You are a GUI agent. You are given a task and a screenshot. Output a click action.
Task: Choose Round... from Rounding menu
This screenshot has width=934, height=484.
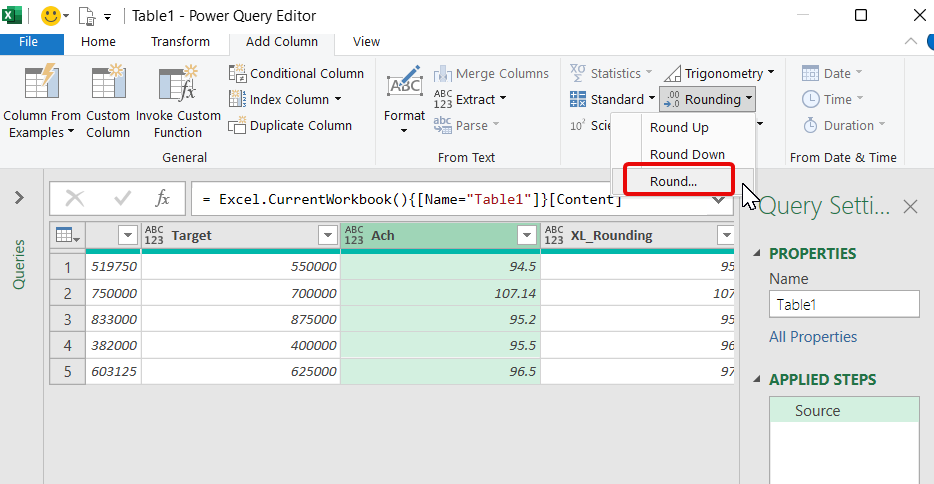coord(674,181)
